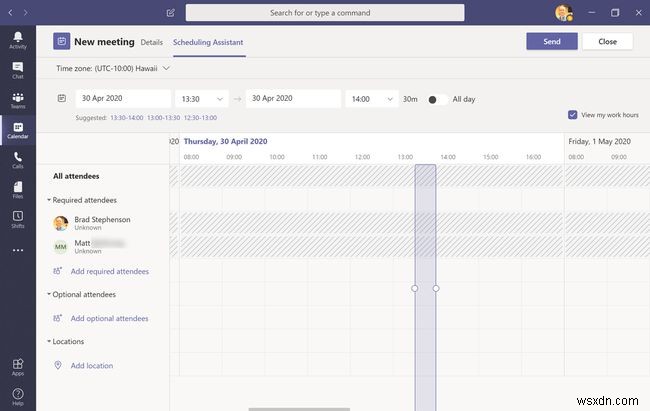Grab the right handle of meeting time block
650x411 pixels.
click(436, 288)
